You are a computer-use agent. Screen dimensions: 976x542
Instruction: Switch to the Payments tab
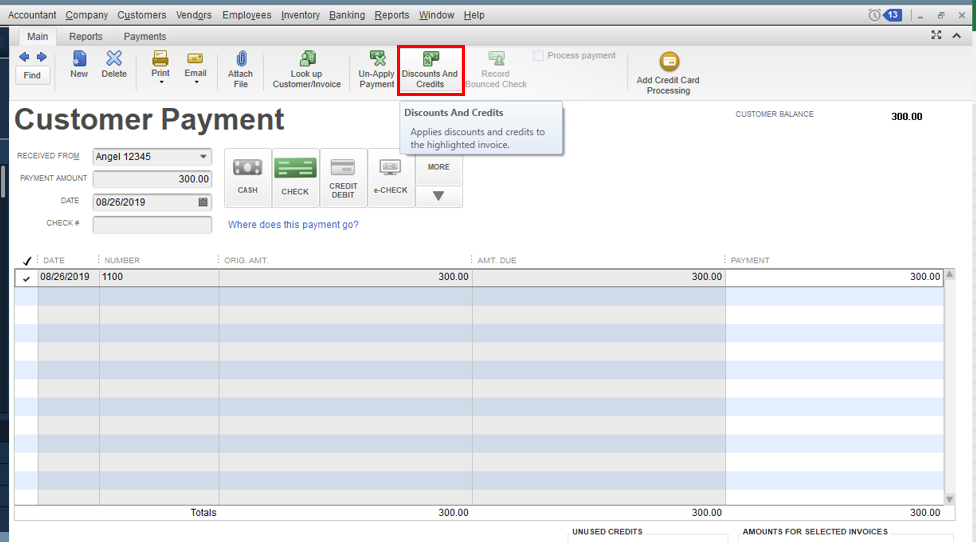click(144, 37)
